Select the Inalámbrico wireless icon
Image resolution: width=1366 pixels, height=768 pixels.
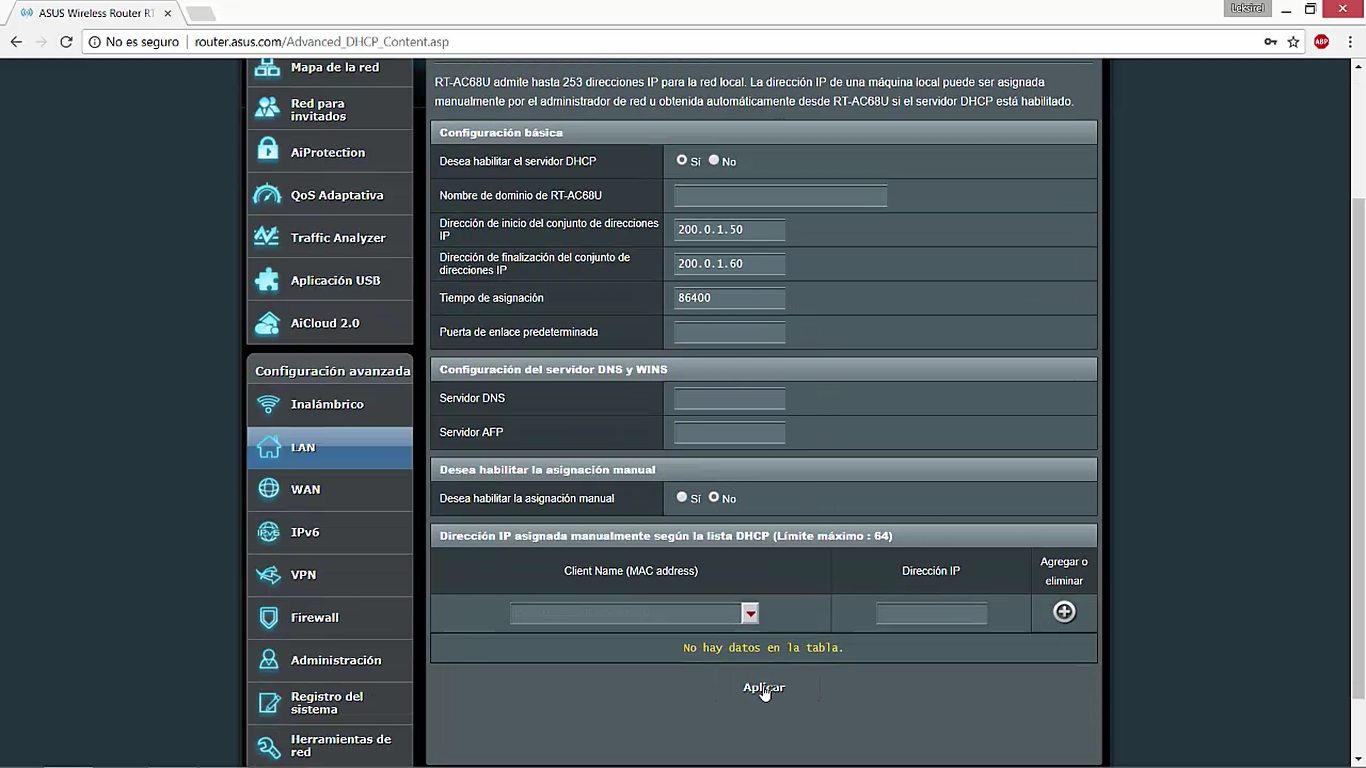[268, 404]
